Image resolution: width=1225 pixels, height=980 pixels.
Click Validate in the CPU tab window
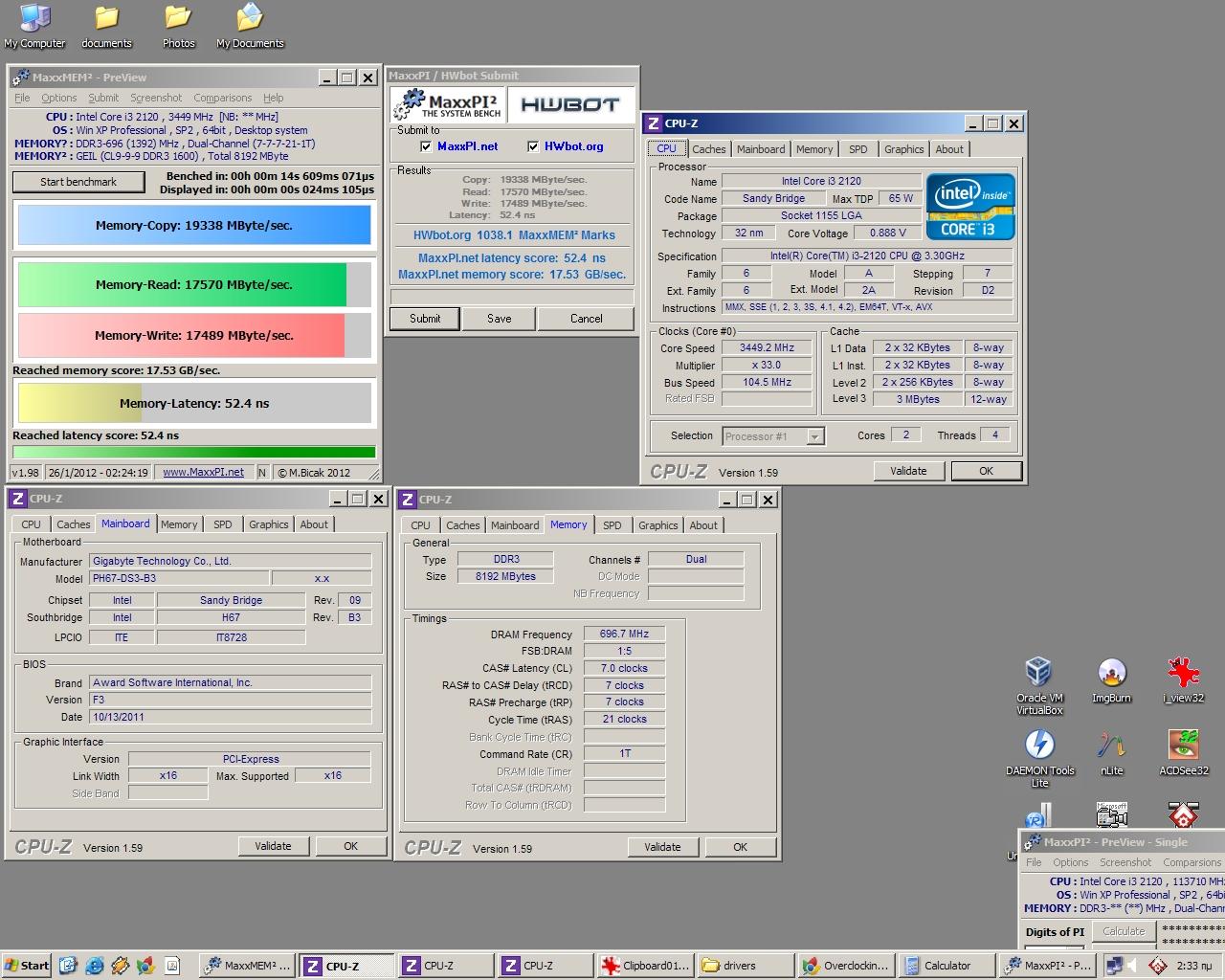(908, 471)
